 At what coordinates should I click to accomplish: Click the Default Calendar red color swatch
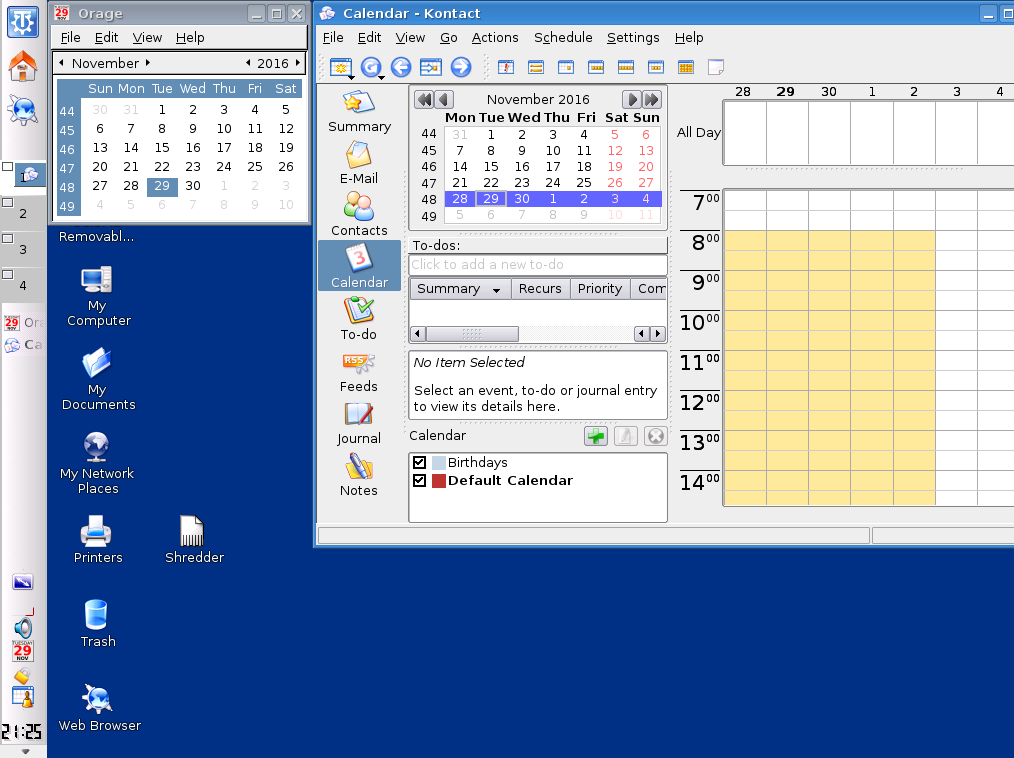[x=438, y=481]
